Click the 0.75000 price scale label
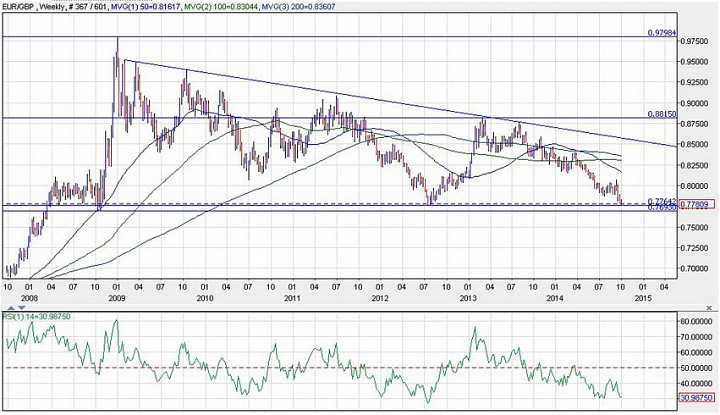The image size is (720, 415). [694, 227]
